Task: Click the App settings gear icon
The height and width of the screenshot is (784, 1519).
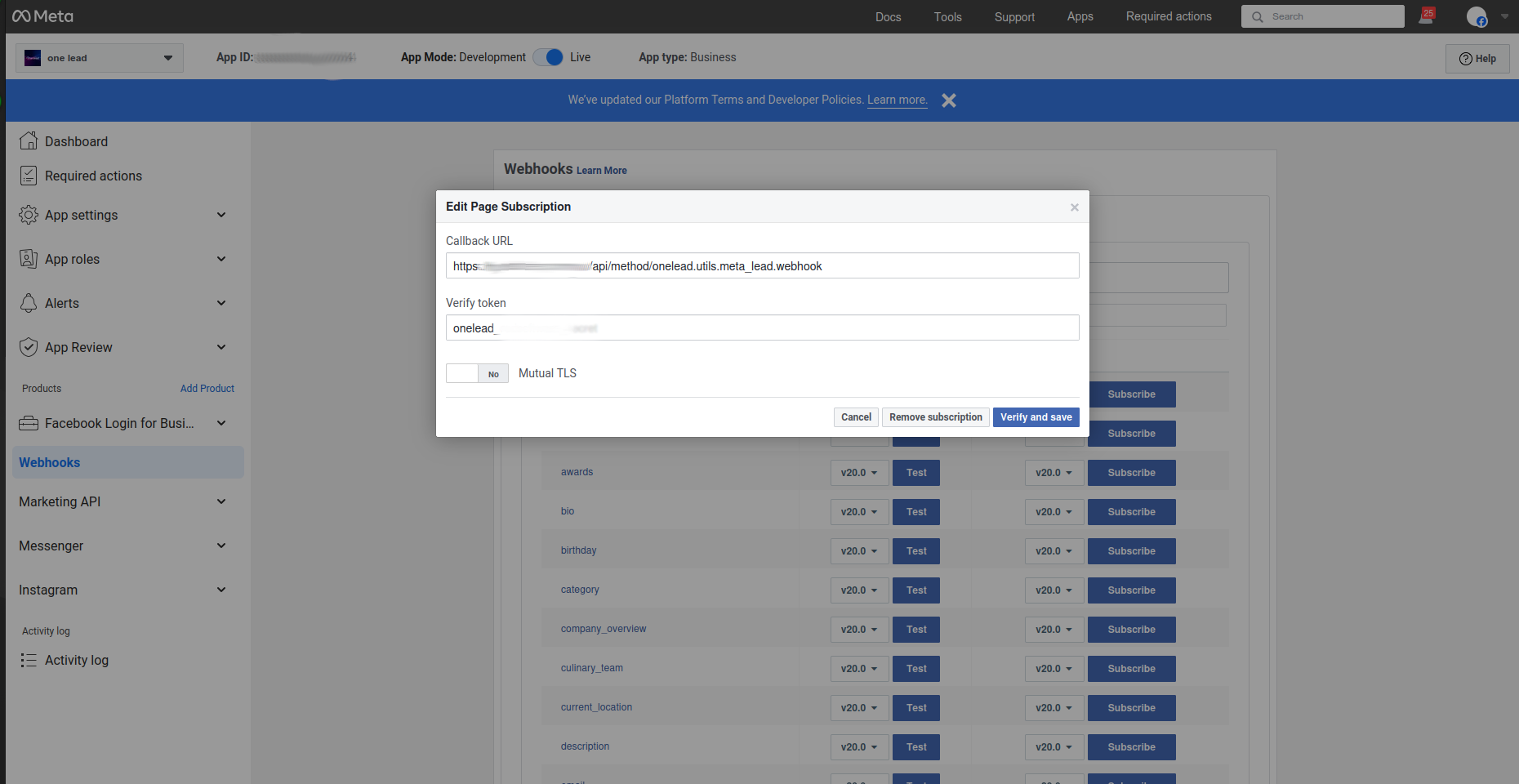Action: click(x=29, y=215)
